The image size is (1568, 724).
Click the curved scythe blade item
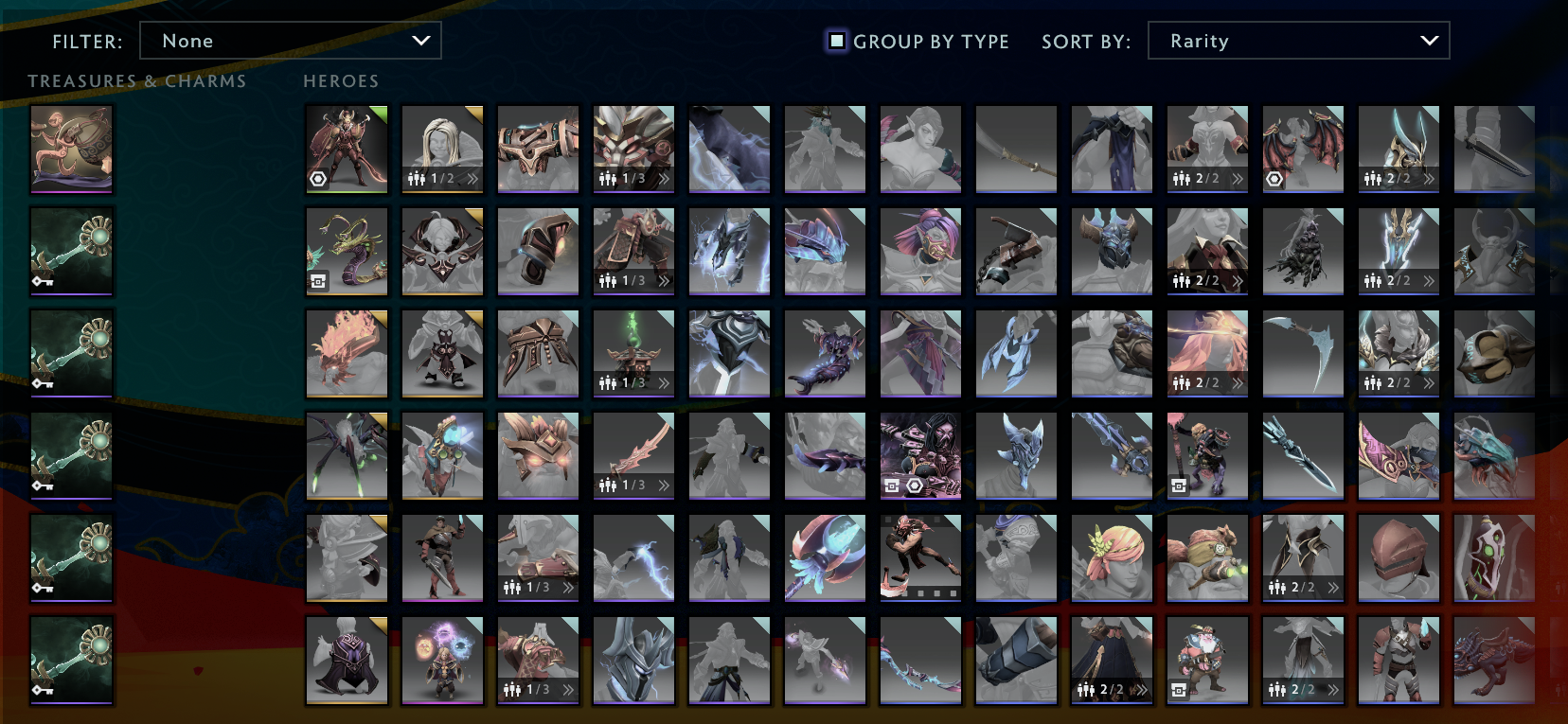pyautogui.click(x=1303, y=353)
